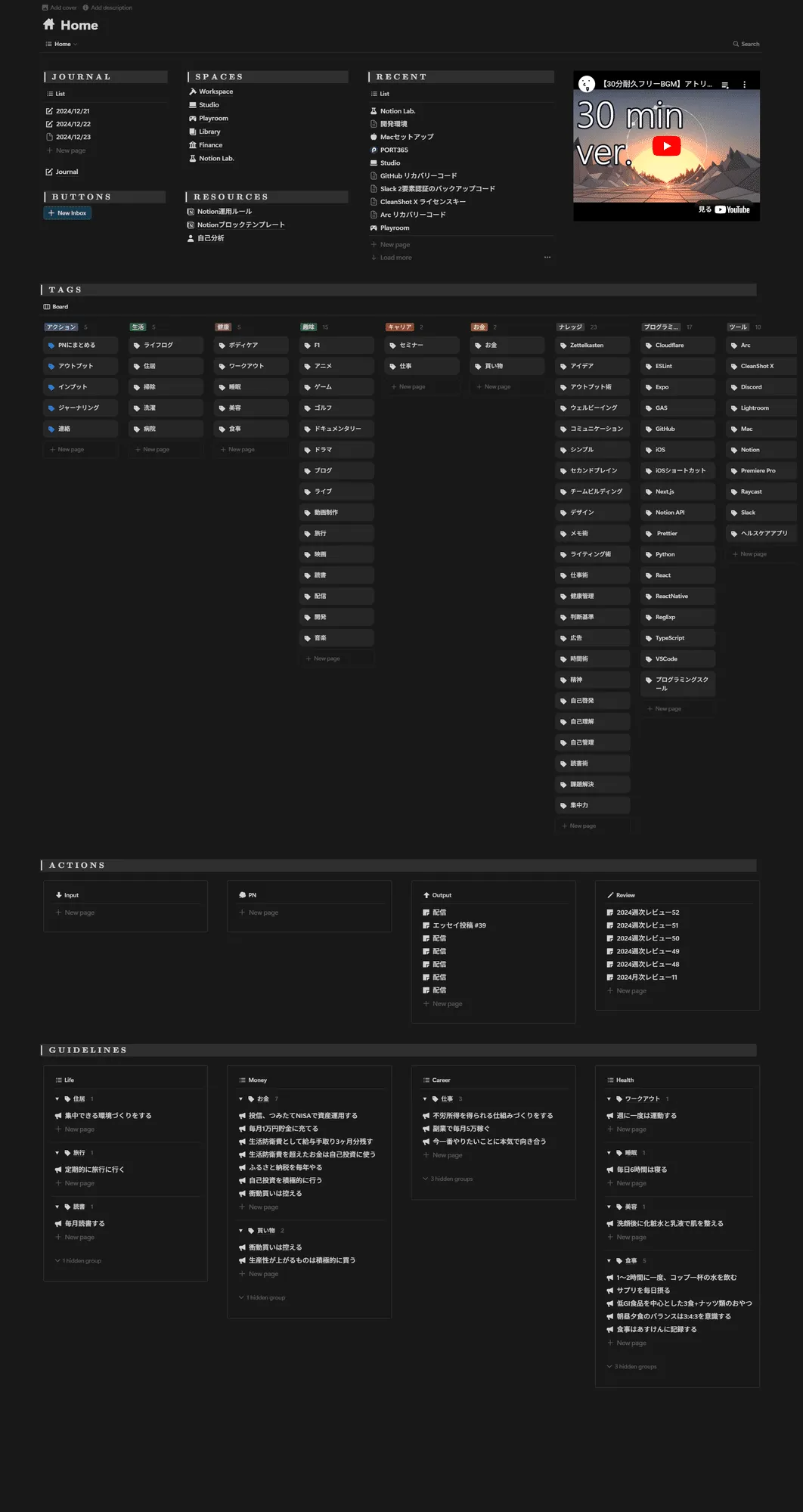Open エッセイ投稿 #39 in Output
Image resolution: width=803 pixels, height=1512 pixels.
(x=454, y=925)
